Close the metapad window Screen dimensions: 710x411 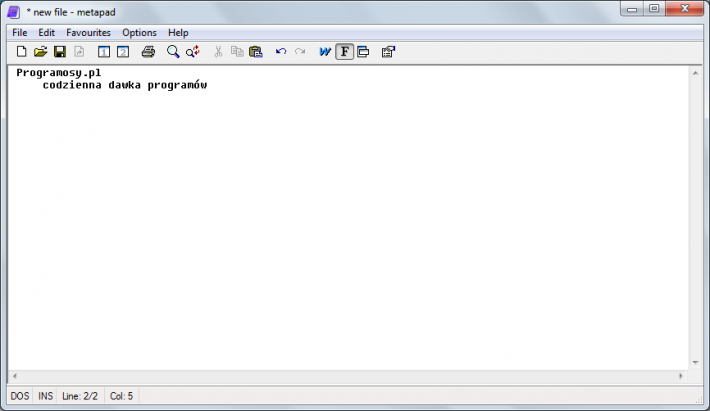coord(685,9)
